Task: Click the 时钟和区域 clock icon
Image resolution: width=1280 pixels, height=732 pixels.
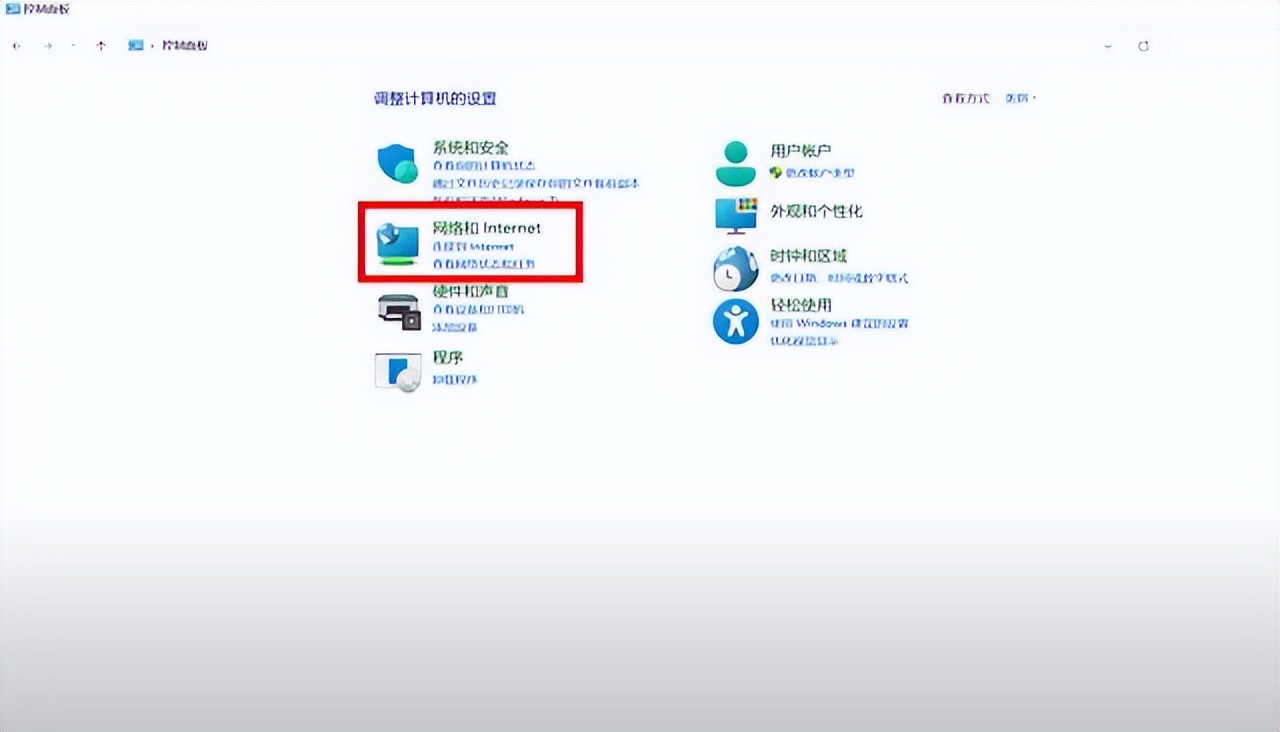Action: tap(735, 268)
